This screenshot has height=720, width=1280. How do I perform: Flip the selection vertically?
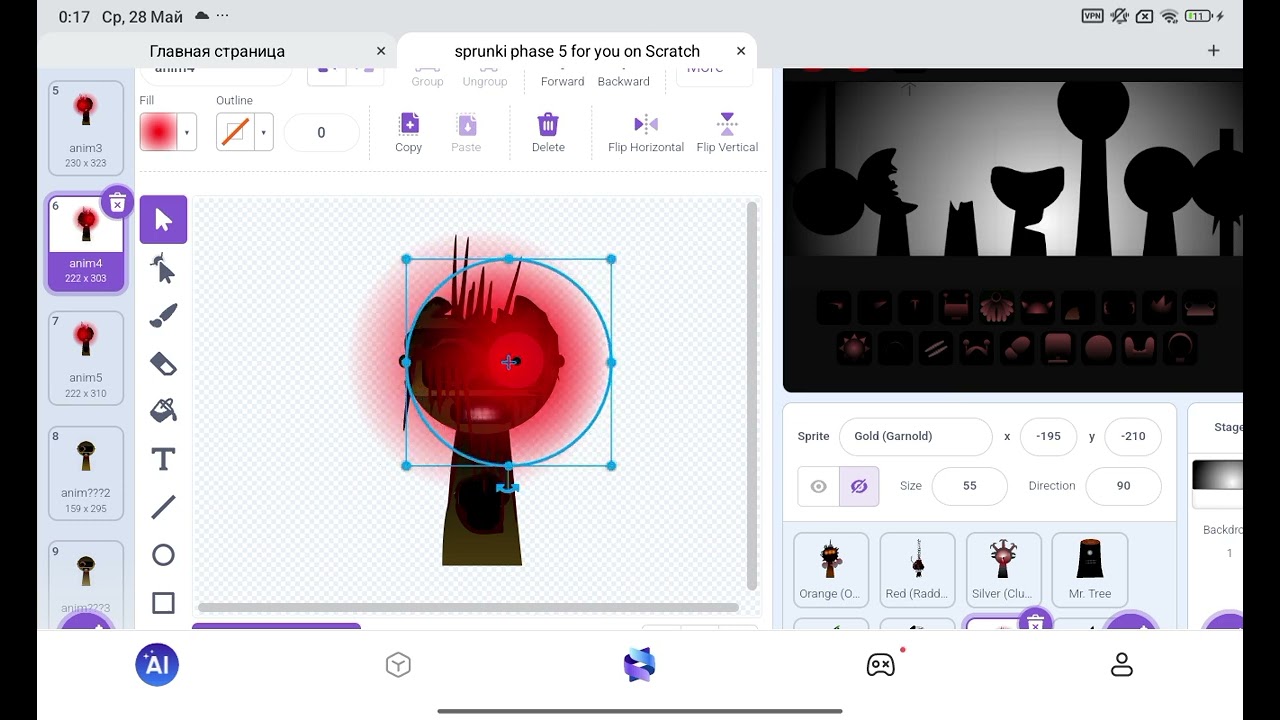coord(727,133)
